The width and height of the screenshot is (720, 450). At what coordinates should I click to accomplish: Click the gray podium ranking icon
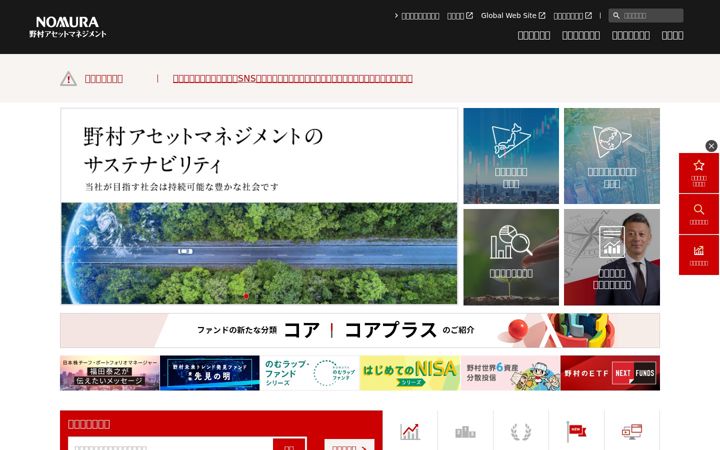pyautogui.click(x=465, y=432)
